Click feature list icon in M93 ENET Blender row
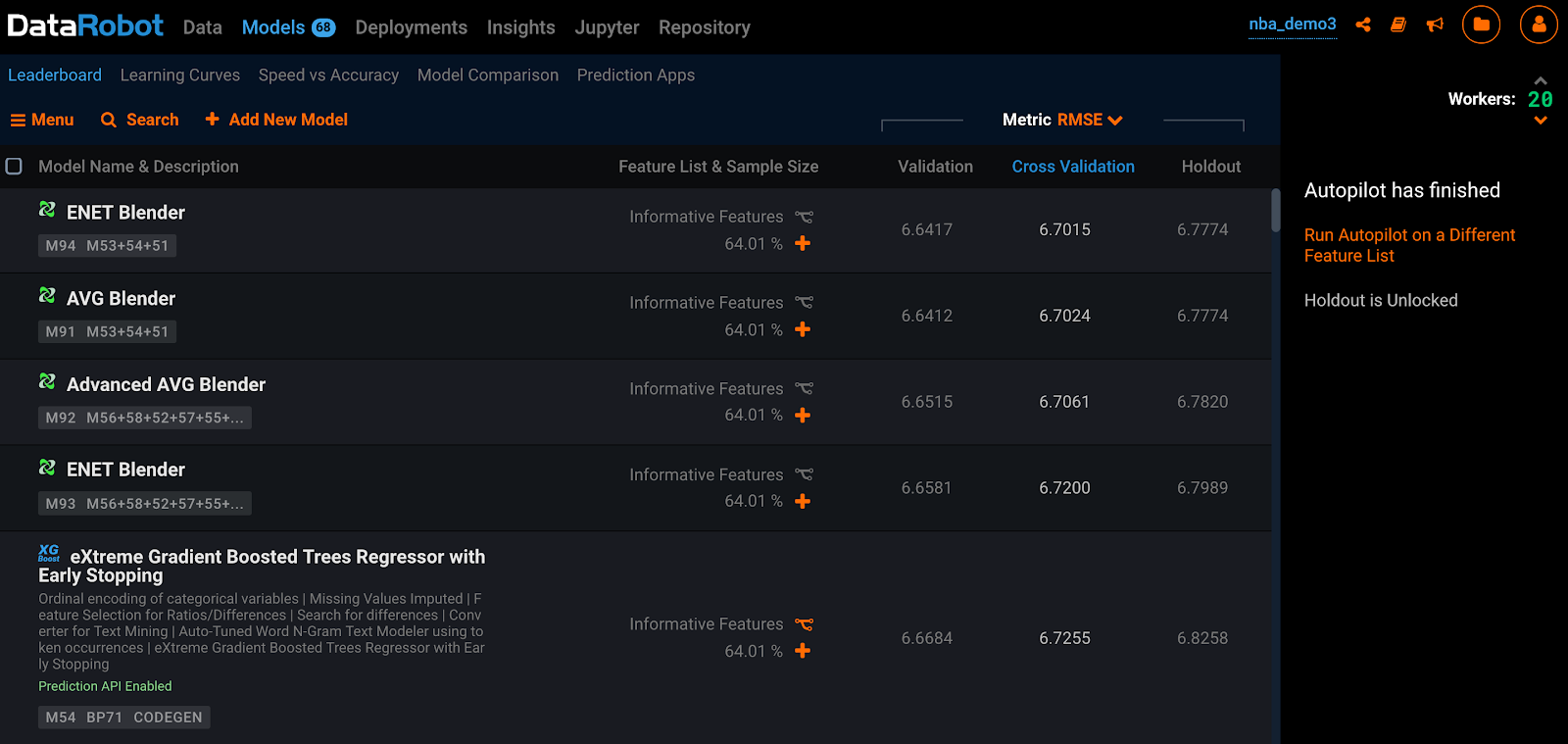This screenshot has width=1568, height=744. pos(804,474)
